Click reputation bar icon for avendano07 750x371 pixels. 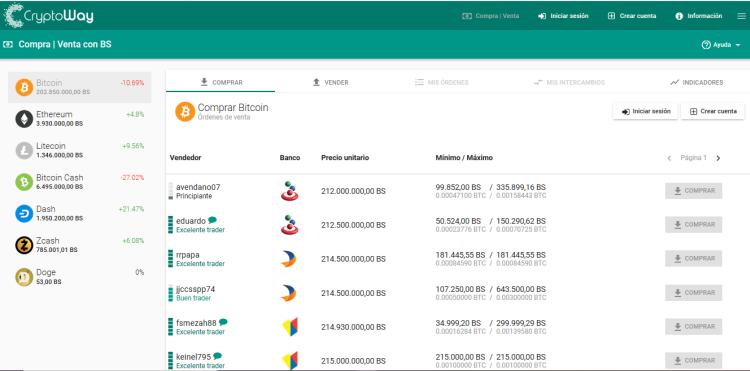click(x=171, y=191)
